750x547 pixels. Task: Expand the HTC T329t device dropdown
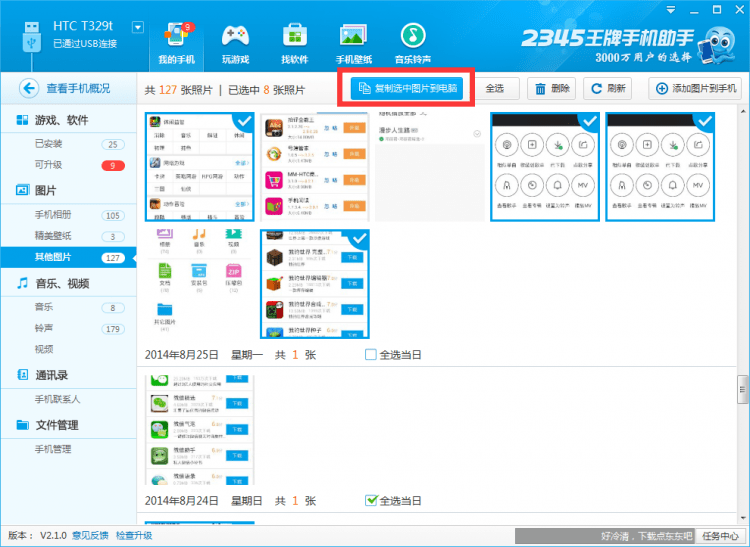point(137,27)
